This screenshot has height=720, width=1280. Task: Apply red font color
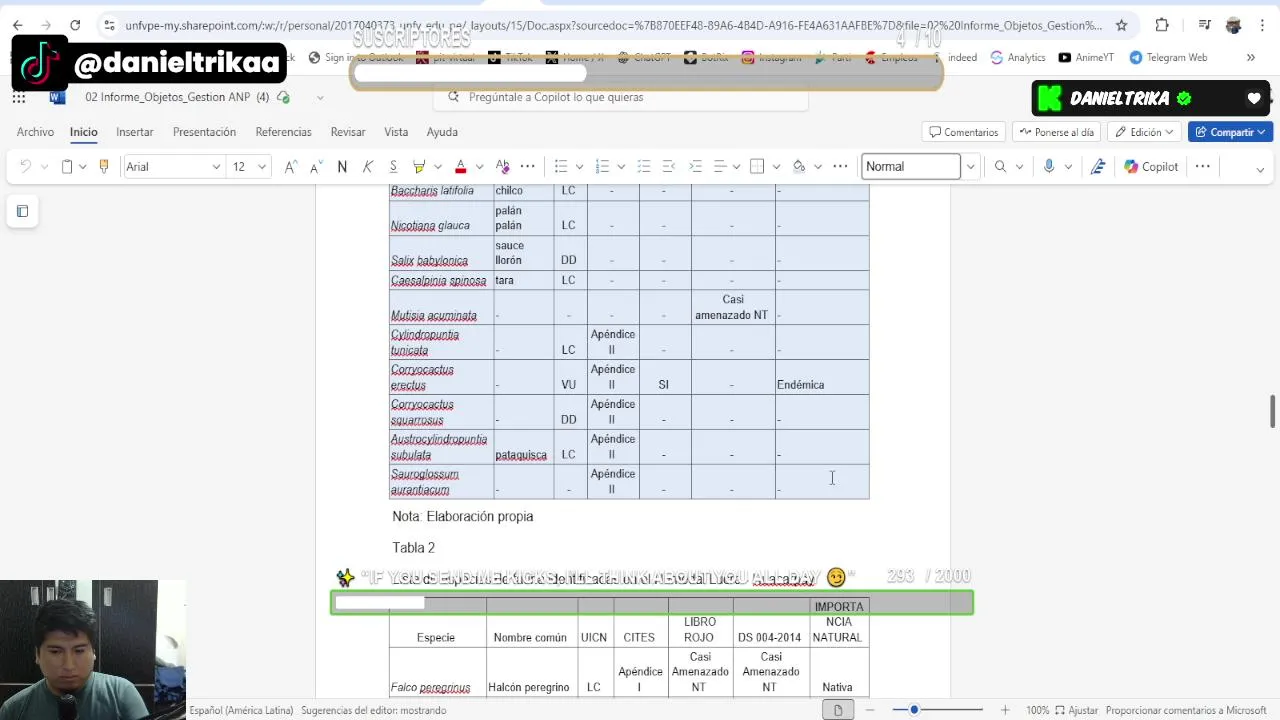click(x=460, y=167)
